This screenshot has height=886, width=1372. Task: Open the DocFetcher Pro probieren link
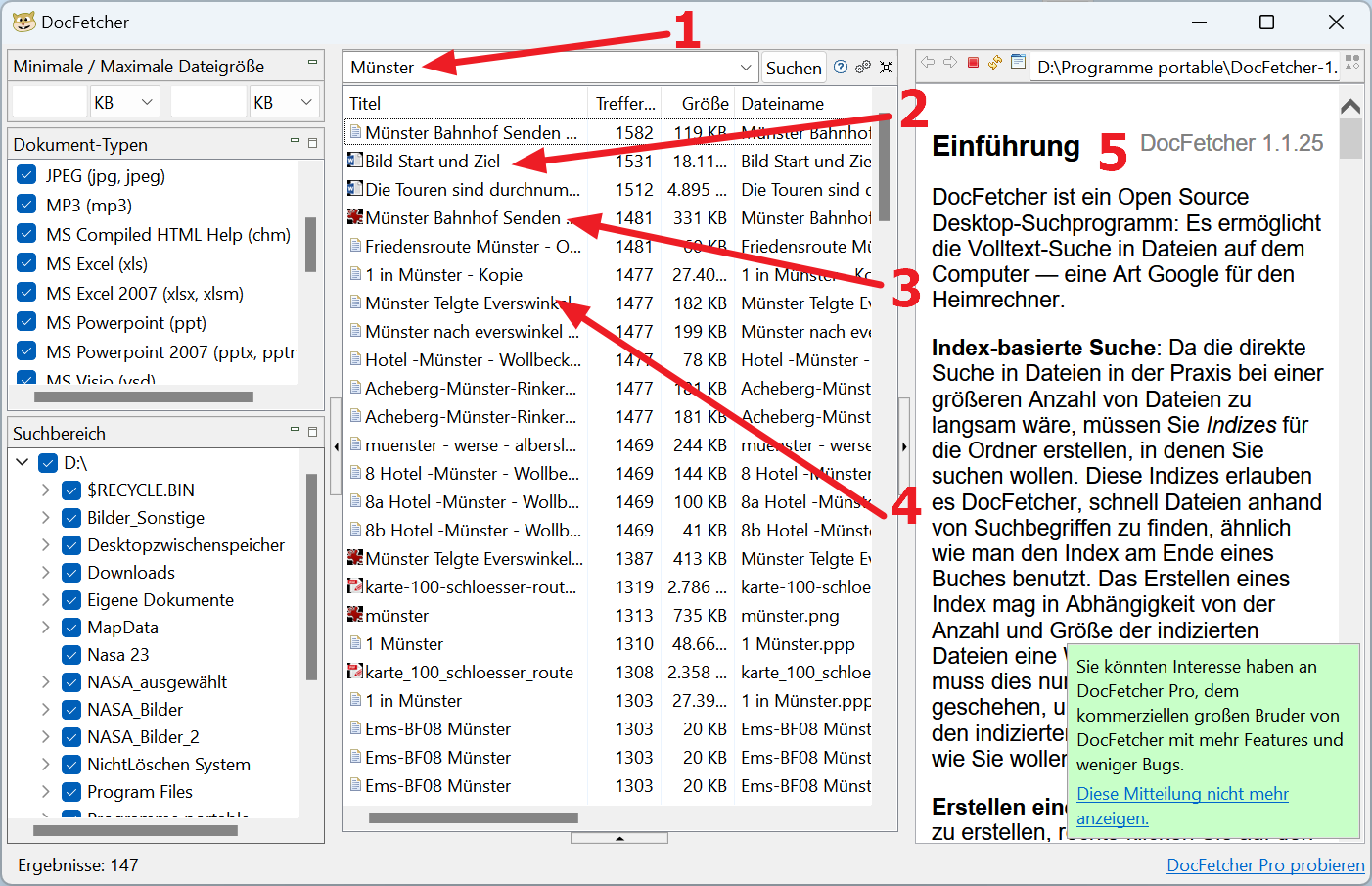[x=1265, y=865]
